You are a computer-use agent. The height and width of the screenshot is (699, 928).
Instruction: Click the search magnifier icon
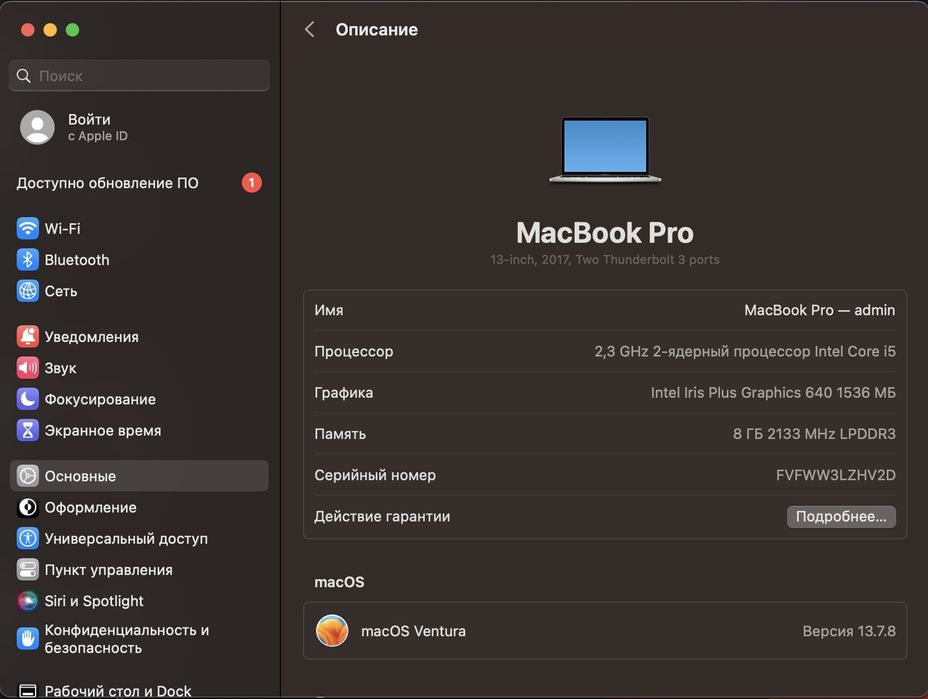click(24, 76)
